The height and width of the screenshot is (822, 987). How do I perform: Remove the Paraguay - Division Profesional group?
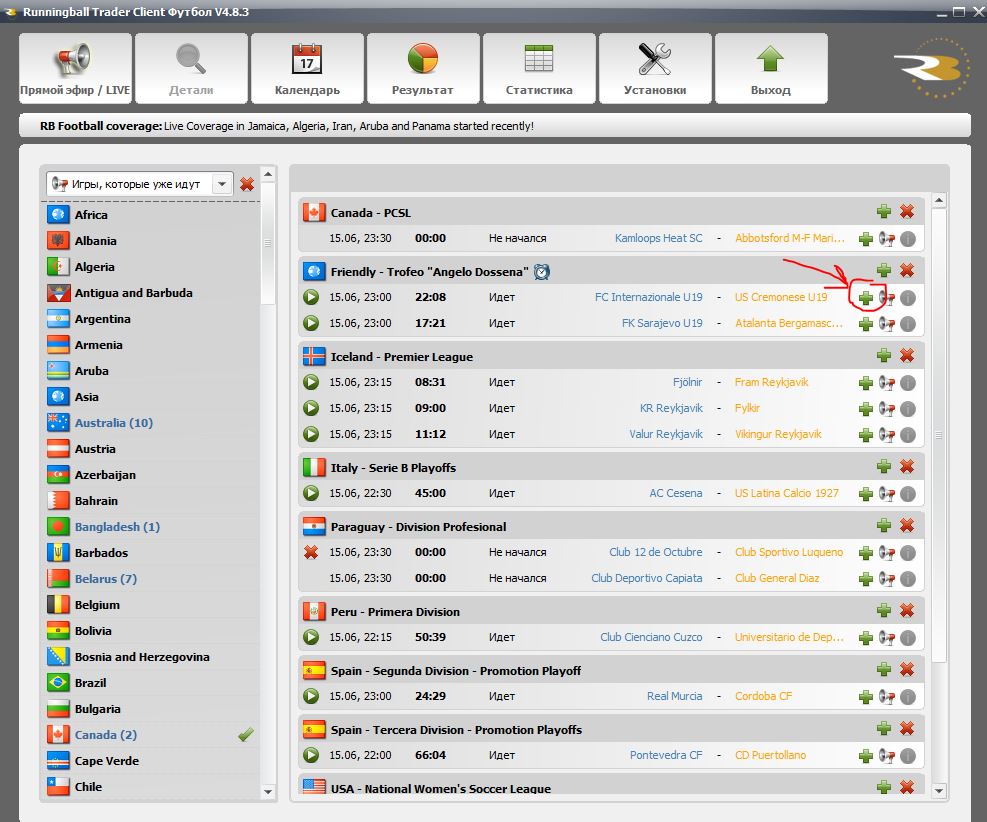tap(907, 526)
